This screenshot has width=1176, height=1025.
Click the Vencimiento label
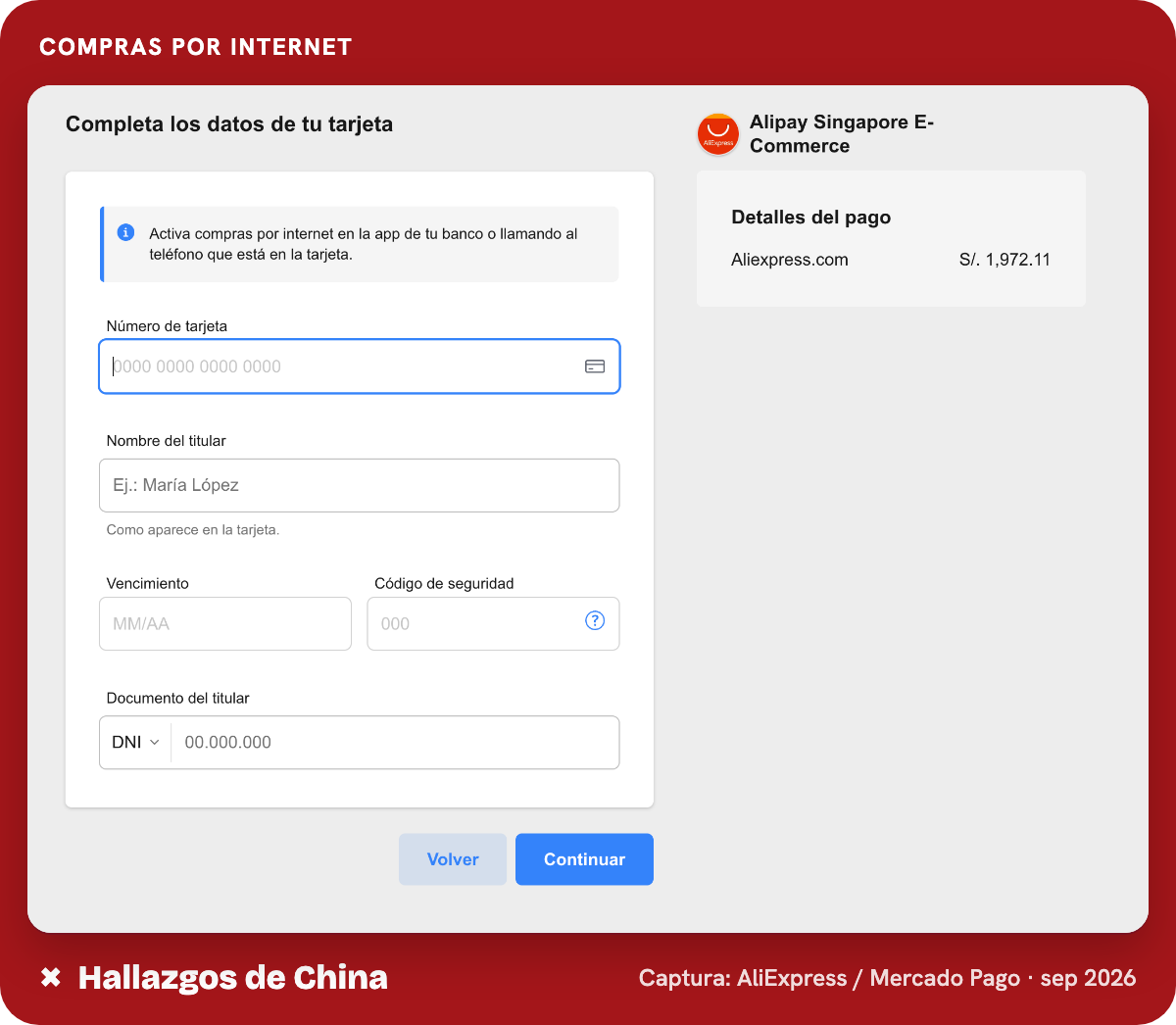pos(147,583)
